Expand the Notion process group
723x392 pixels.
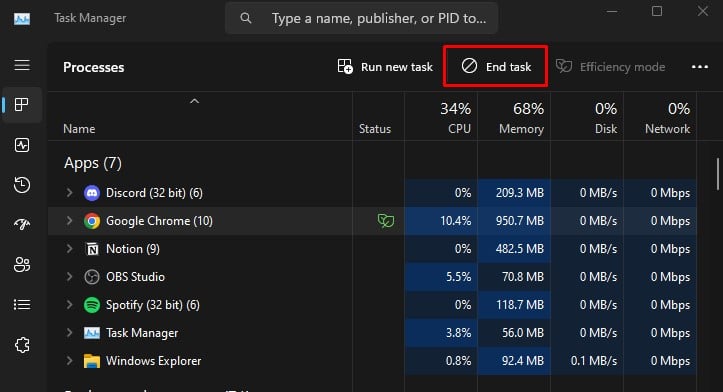[x=69, y=249]
